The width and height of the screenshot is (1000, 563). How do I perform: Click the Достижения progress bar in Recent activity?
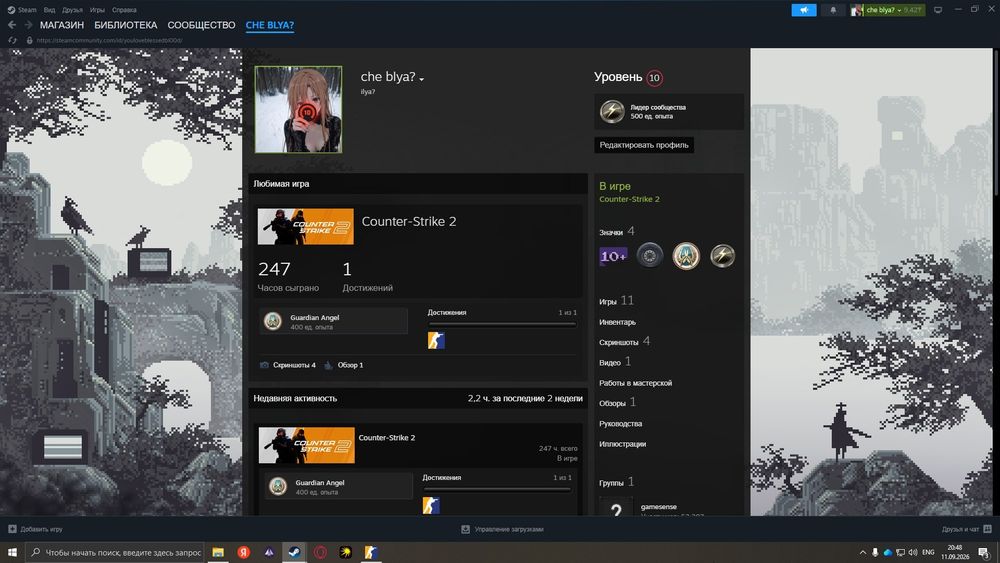(x=497, y=490)
